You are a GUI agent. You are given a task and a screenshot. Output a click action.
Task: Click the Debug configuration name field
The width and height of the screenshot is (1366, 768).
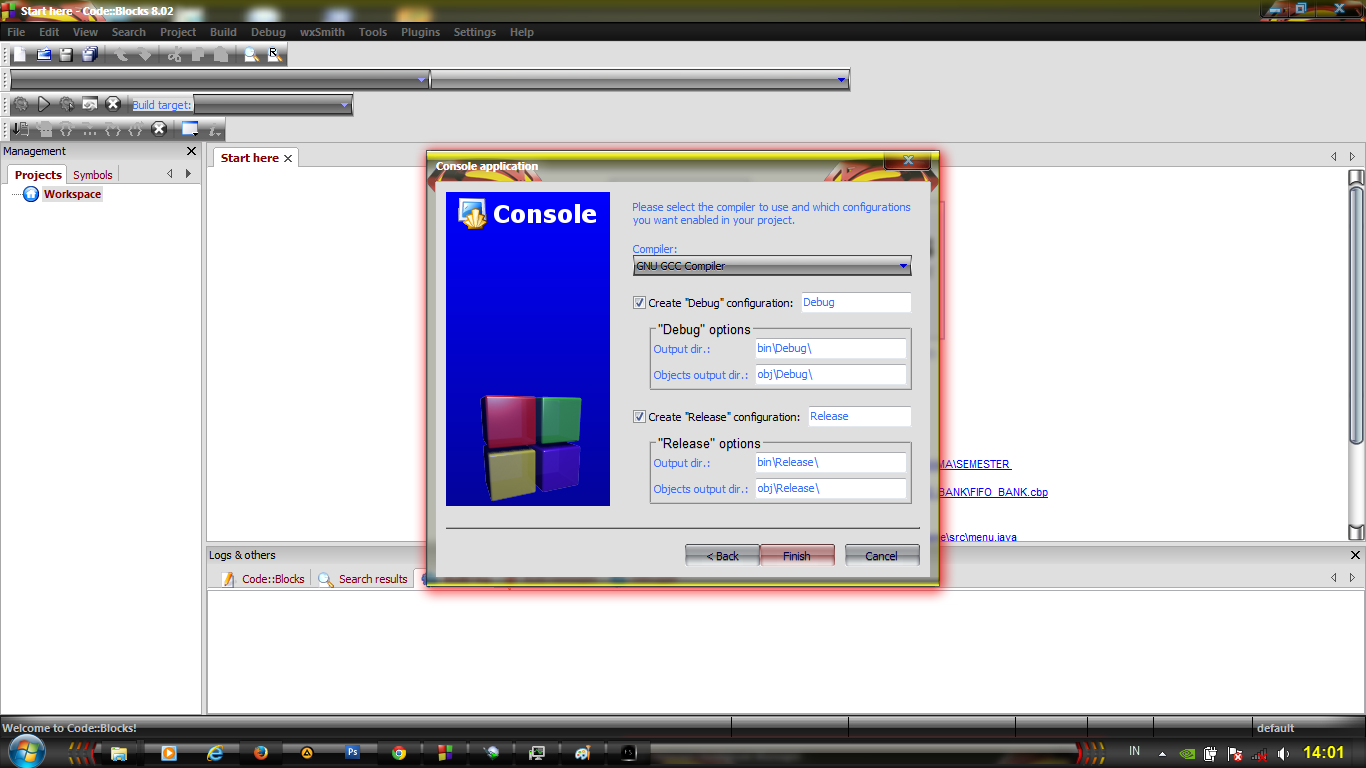click(855, 302)
